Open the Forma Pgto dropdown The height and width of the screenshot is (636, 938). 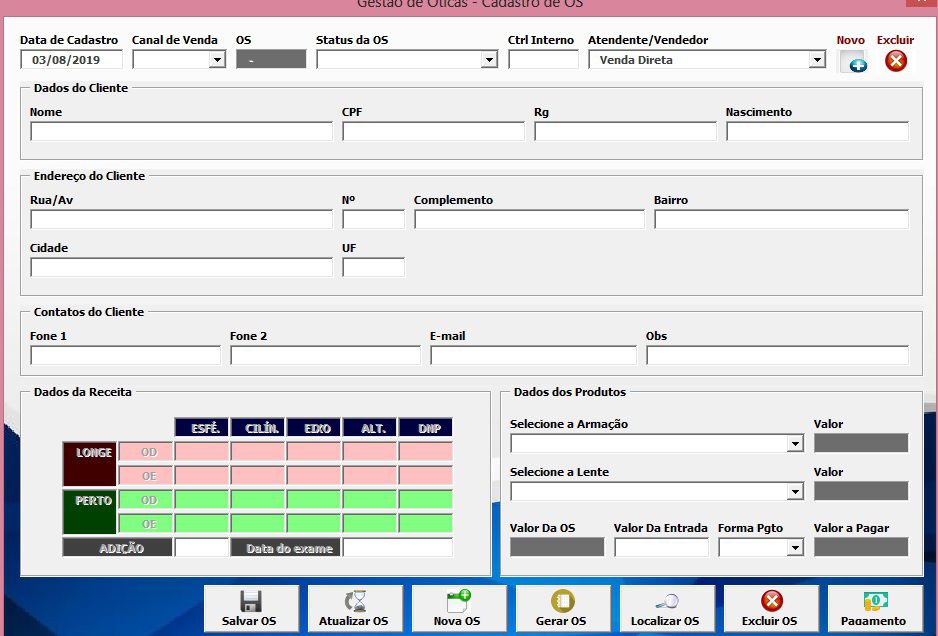coord(795,548)
